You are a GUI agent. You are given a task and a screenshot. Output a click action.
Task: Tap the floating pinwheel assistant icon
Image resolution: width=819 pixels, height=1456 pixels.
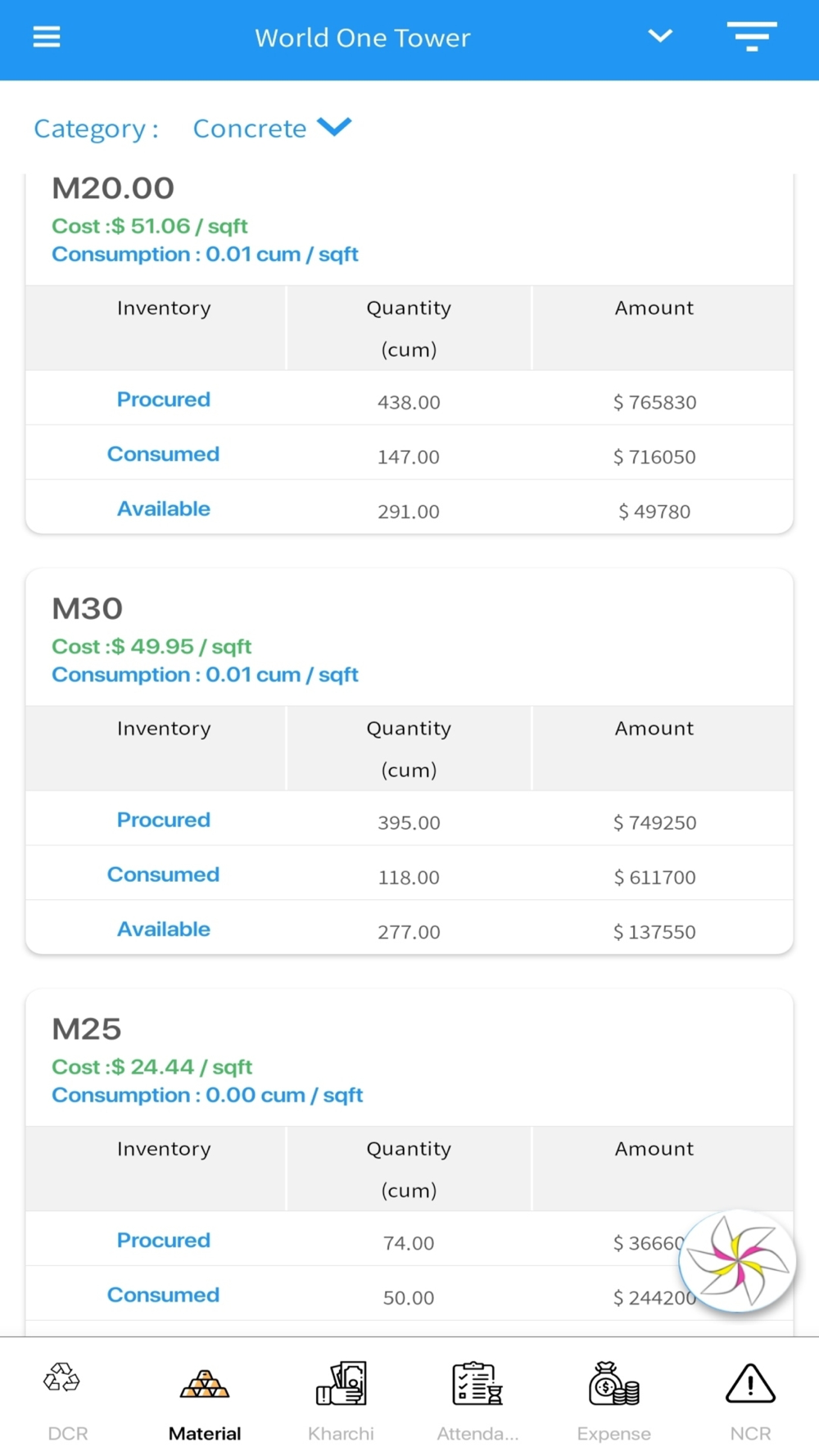click(737, 1261)
